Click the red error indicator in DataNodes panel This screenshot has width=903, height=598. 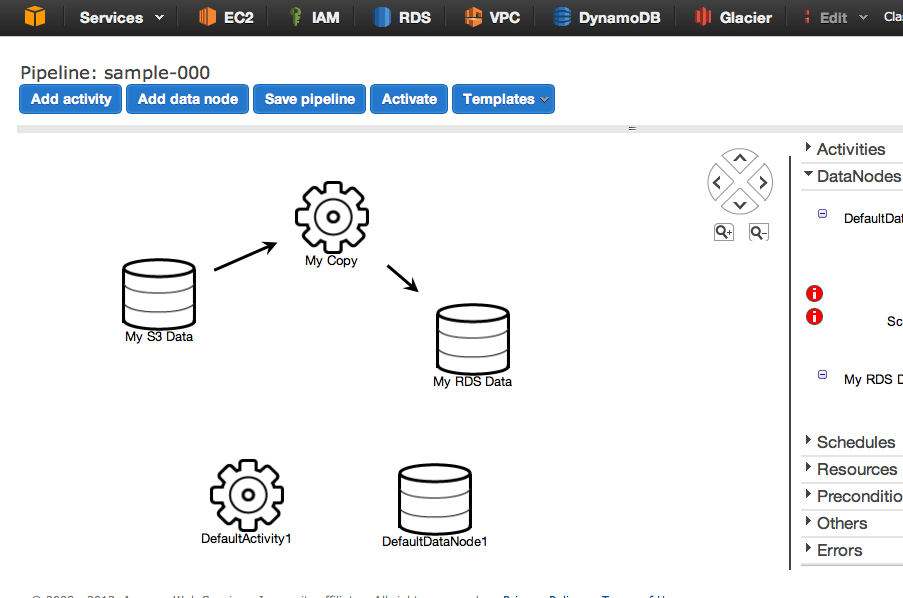tap(814, 293)
